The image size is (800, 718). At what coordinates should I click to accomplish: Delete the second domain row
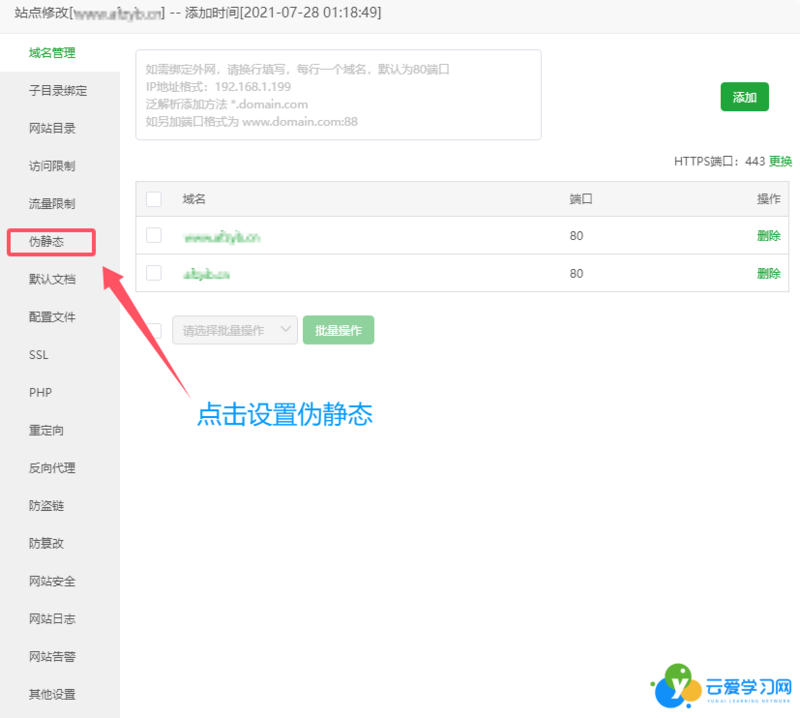[768, 274]
